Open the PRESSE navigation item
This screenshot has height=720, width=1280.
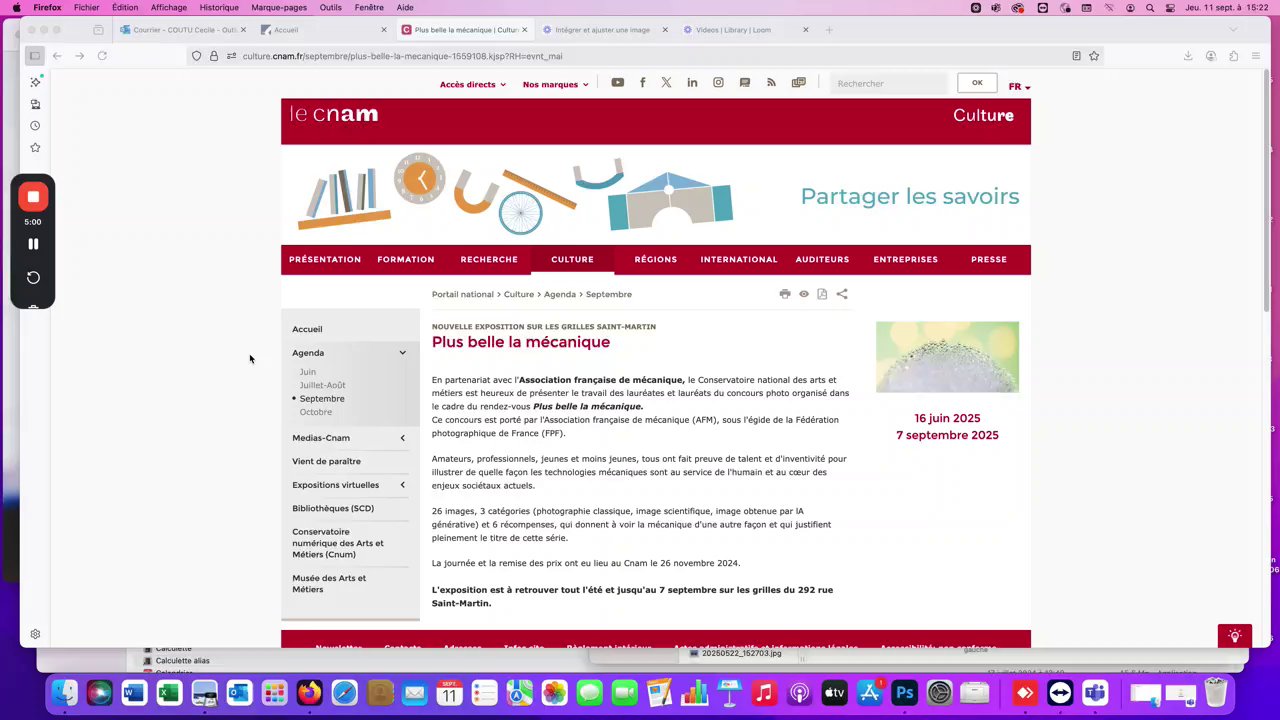pyautogui.click(x=989, y=259)
